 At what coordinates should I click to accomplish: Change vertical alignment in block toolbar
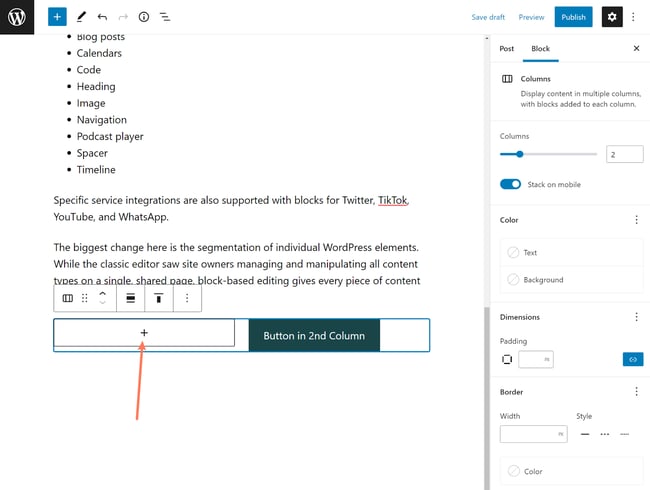click(159, 298)
